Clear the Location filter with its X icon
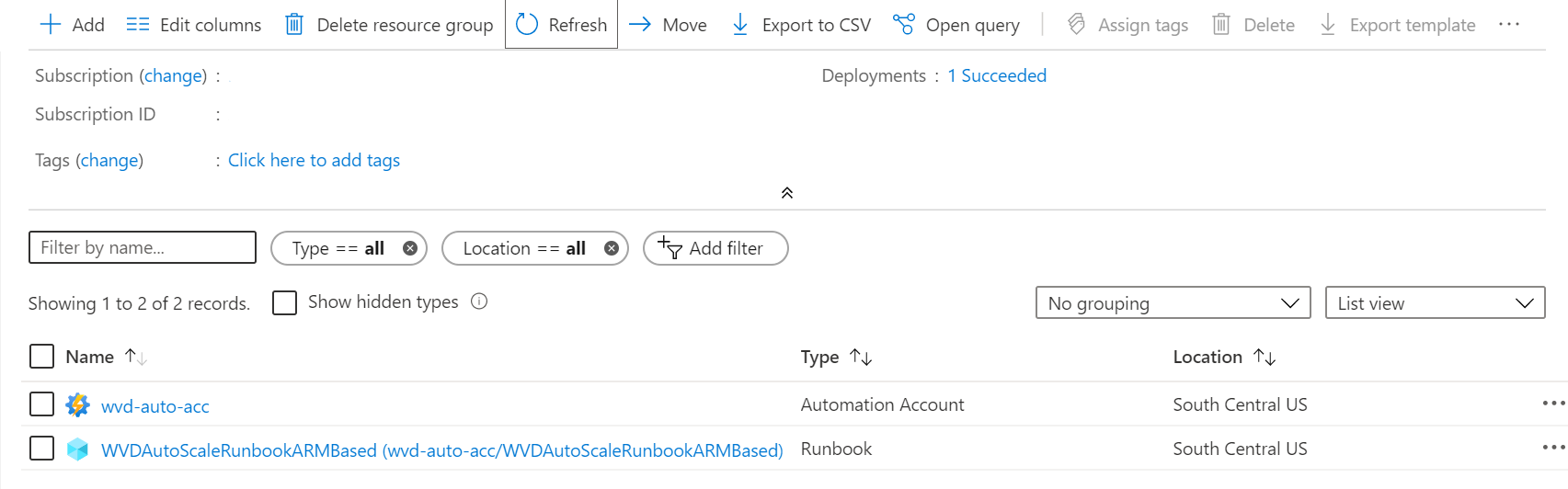 [x=612, y=248]
